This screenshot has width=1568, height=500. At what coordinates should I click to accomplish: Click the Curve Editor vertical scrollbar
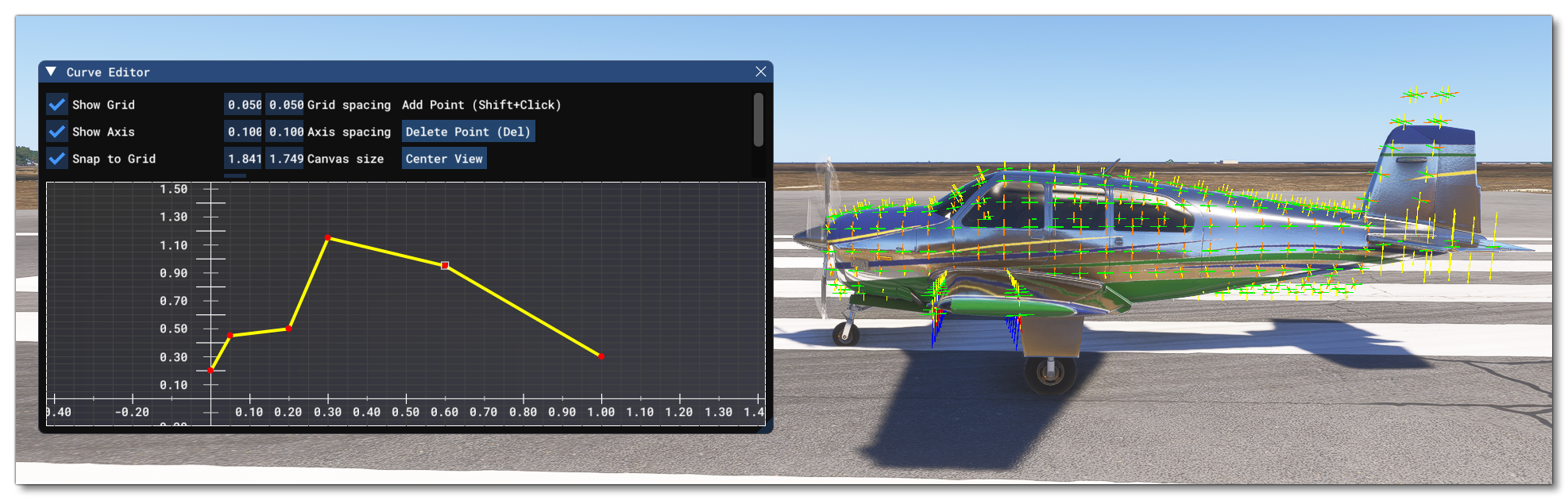coord(758,120)
